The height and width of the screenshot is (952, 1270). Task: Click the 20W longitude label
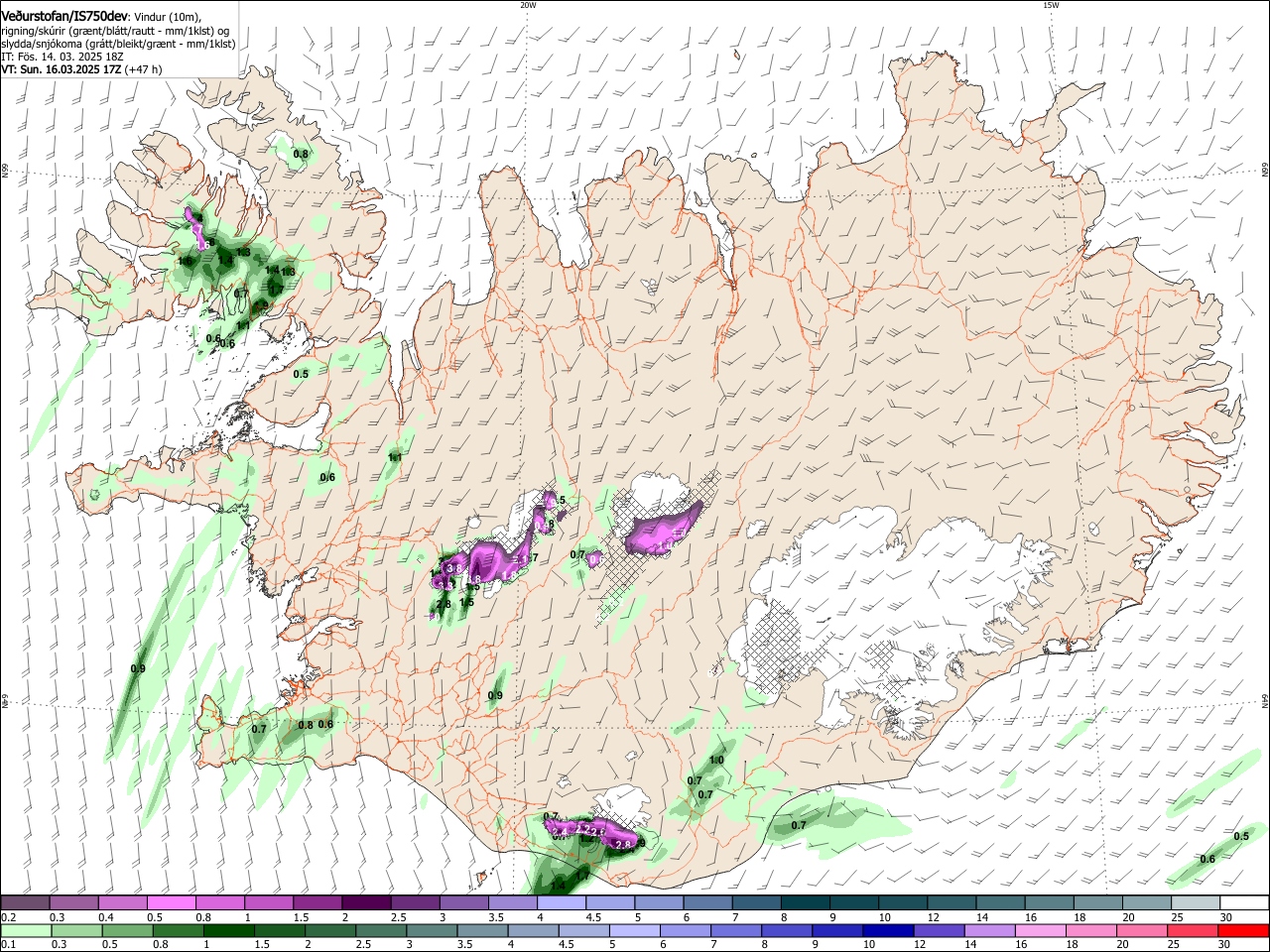528,5
